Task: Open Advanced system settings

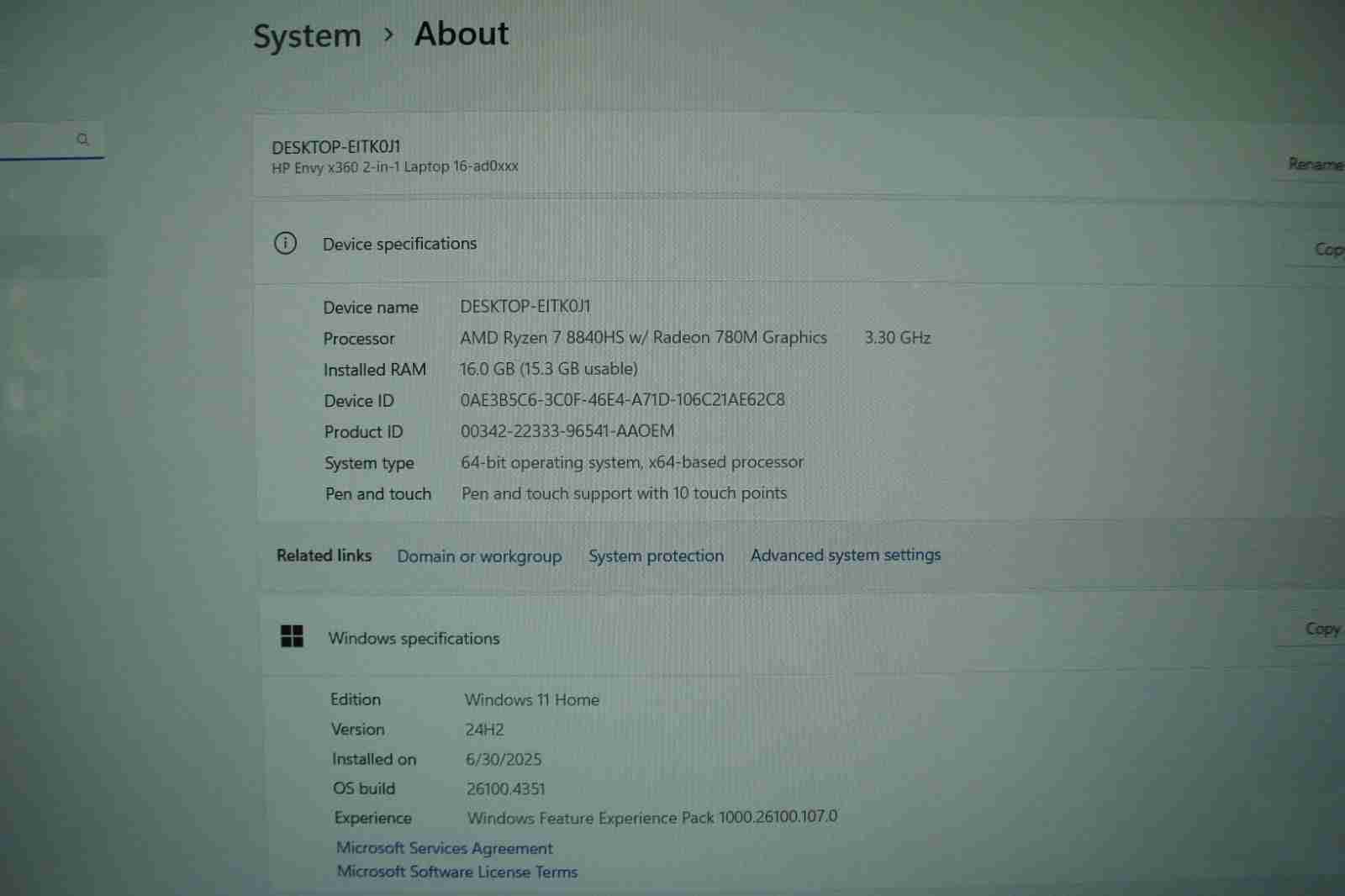Action: coord(845,555)
